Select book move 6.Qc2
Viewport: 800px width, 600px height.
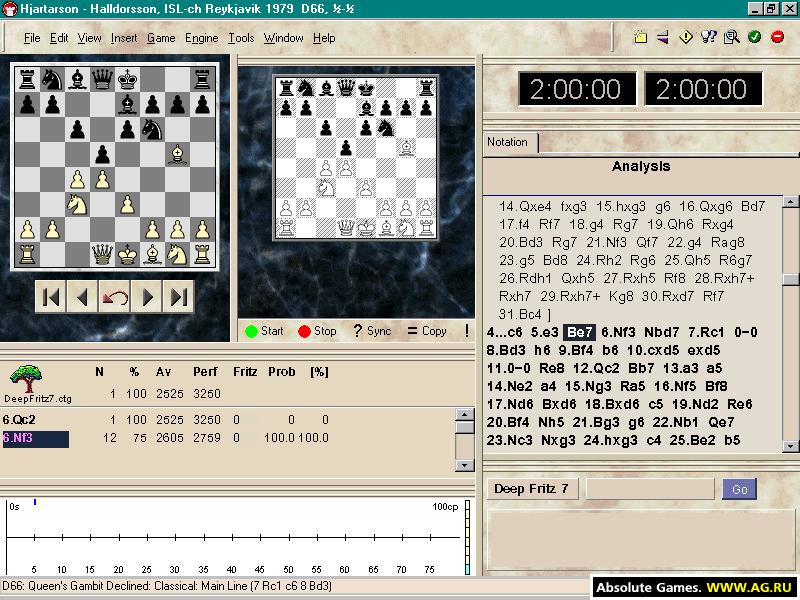pyautogui.click(x=19, y=419)
